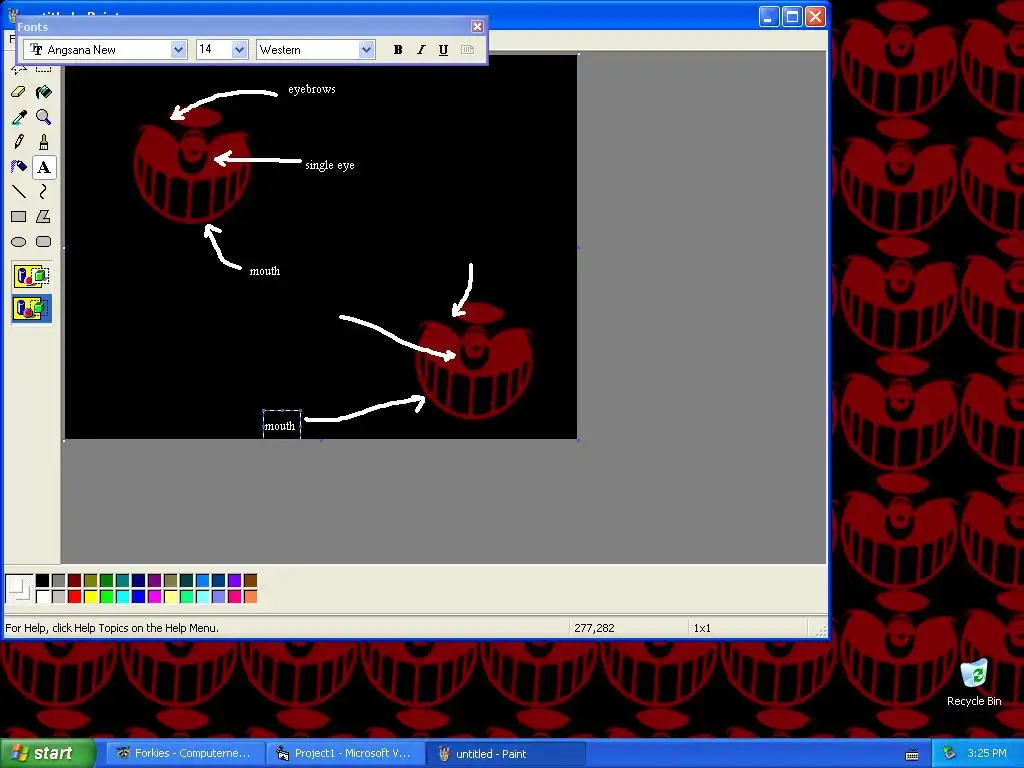This screenshot has height=768, width=1024.
Task: Choose the transparent background drawing option
Action: click(31, 308)
